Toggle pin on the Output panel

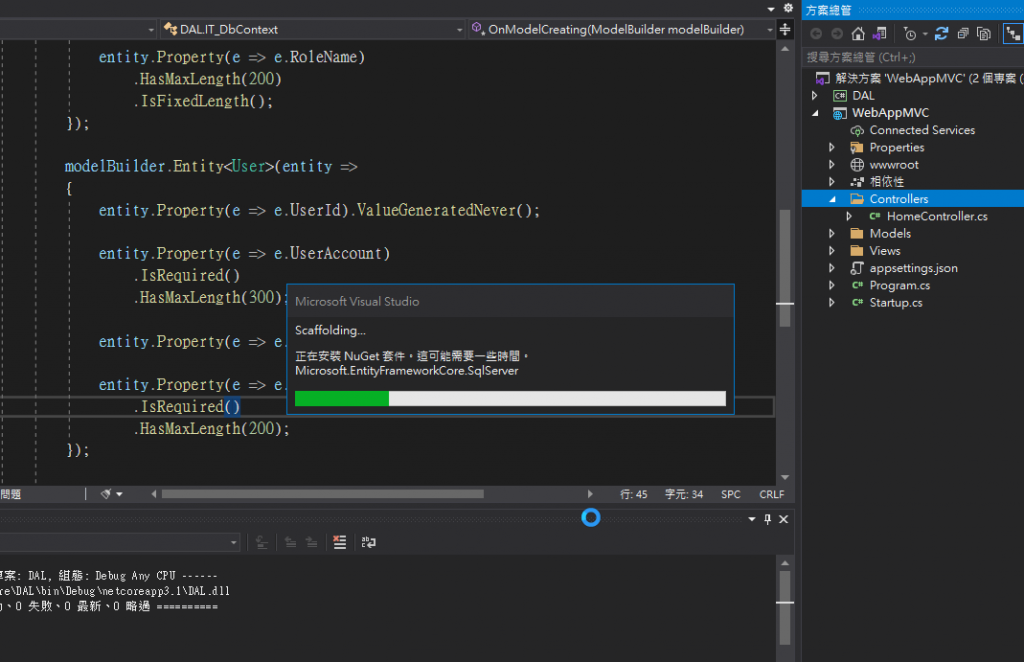click(x=768, y=519)
